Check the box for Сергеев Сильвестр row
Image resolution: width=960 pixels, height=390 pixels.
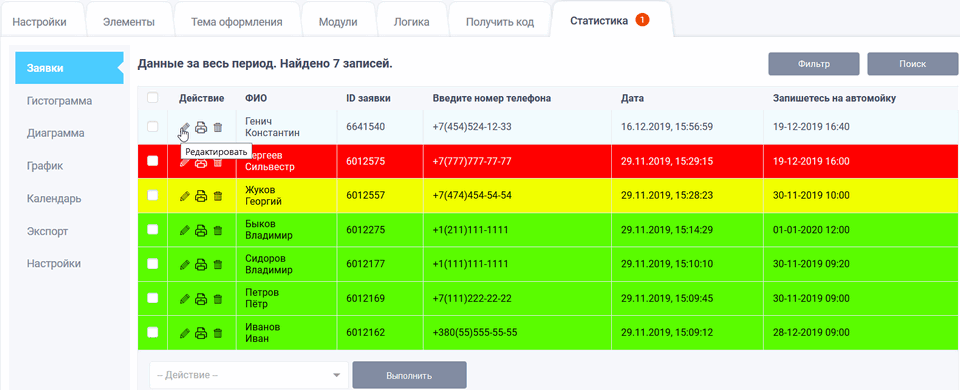[x=153, y=160]
